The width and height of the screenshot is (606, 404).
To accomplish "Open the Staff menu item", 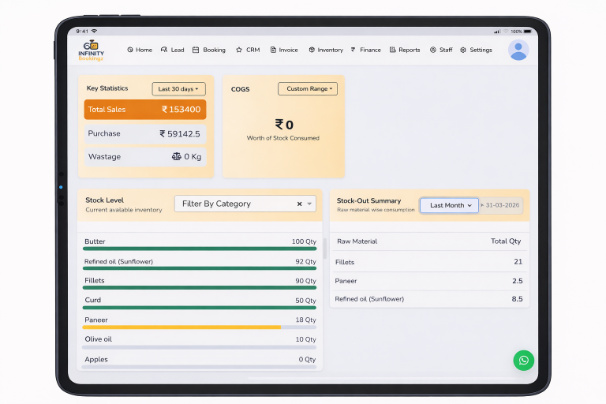I will [x=441, y=50].
